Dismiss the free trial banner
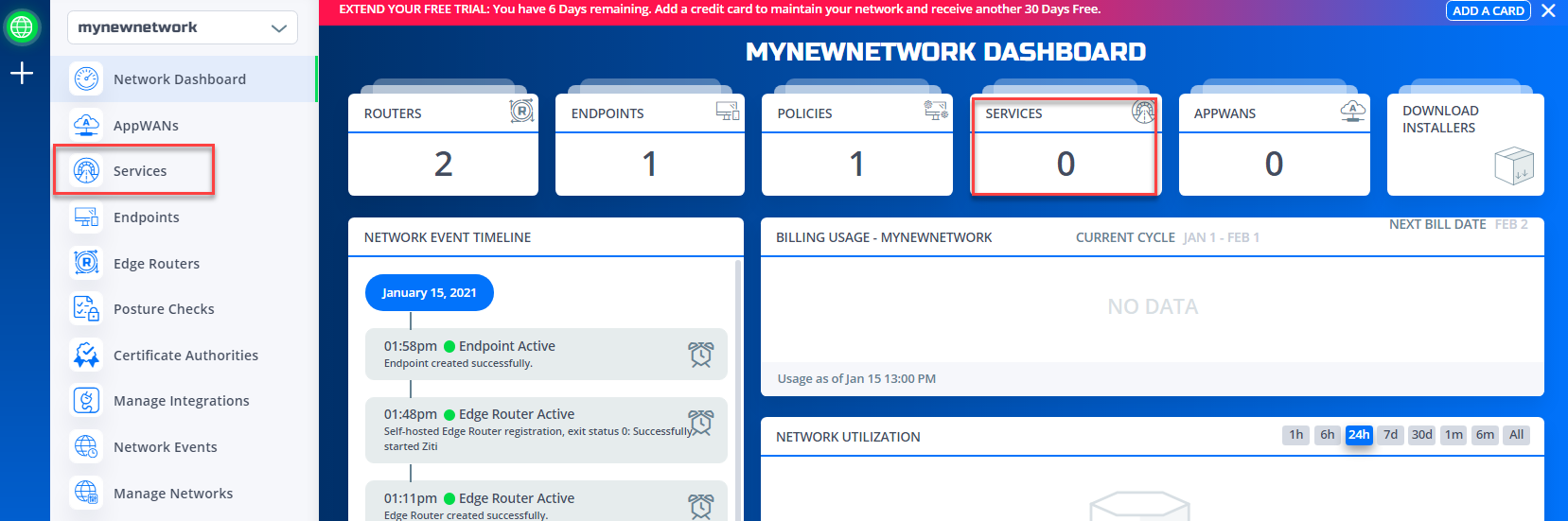The image size is (1568, 521). click(x=1548, y=10)
